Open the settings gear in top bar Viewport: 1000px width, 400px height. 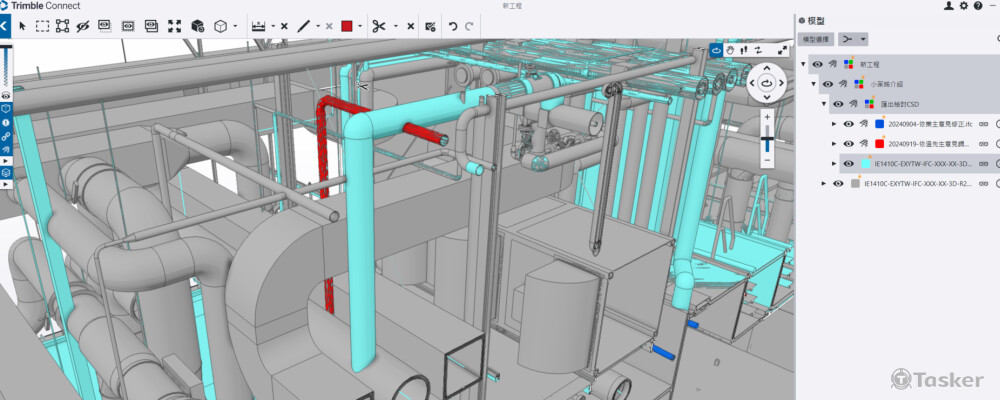point(963,6)
